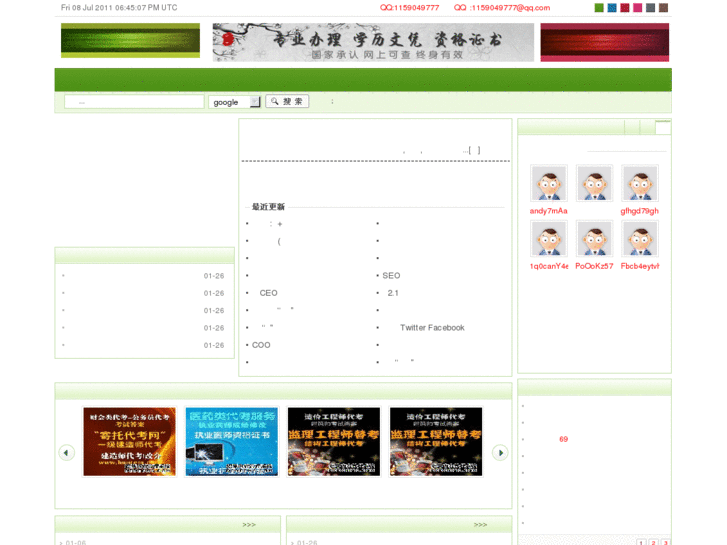This screenshot has width=727, height=545.
Task: Select the brown theme color swatch
Action: [664, 7]
